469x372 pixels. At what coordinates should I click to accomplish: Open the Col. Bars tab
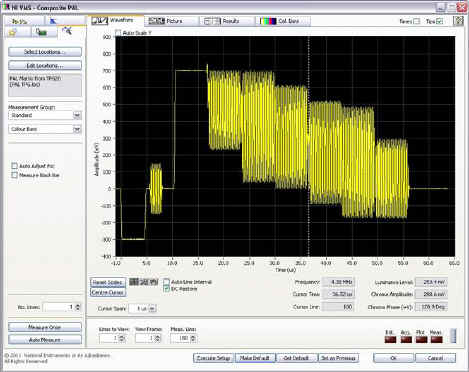tap(283, 21)
